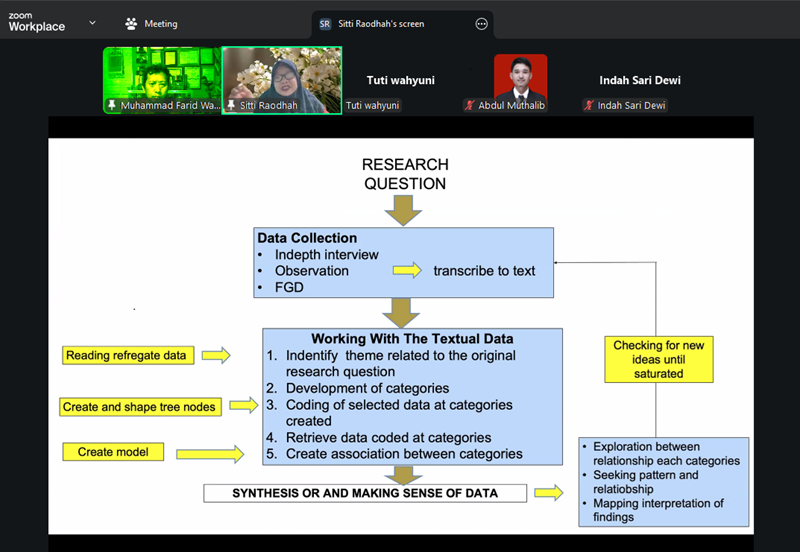Click Seeking pattern and relatiobship bullet
Viewport: 800px width, 552px height.
click(x=645, y=482)
